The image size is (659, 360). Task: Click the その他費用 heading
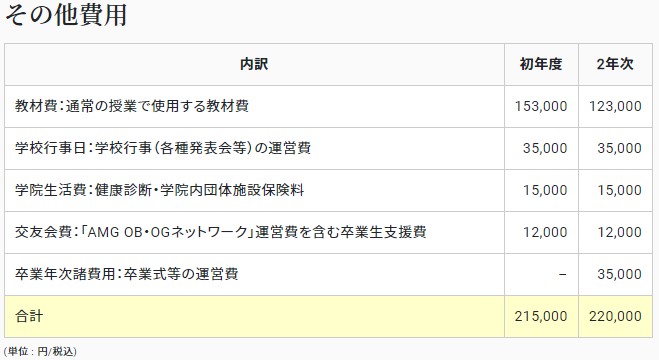66,15
